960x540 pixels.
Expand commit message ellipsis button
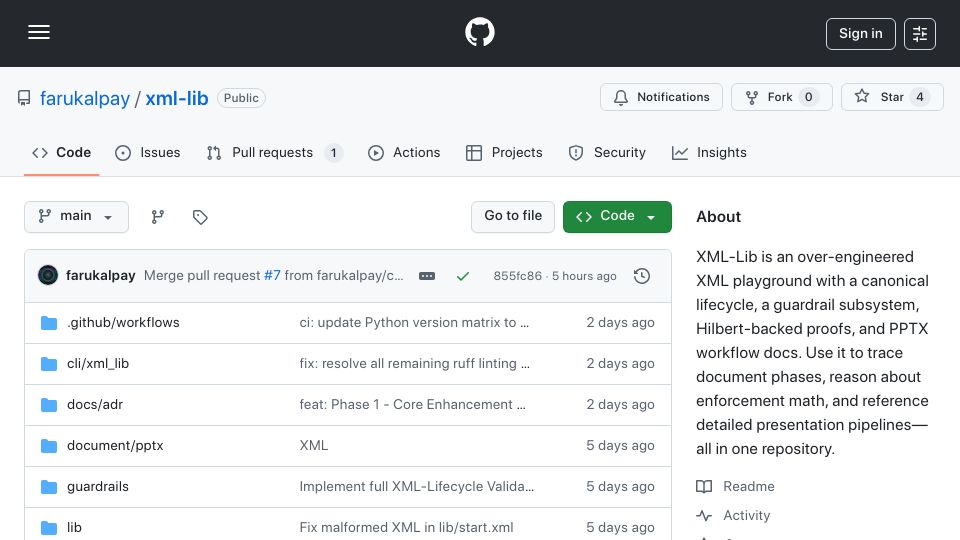click(427, 276)
